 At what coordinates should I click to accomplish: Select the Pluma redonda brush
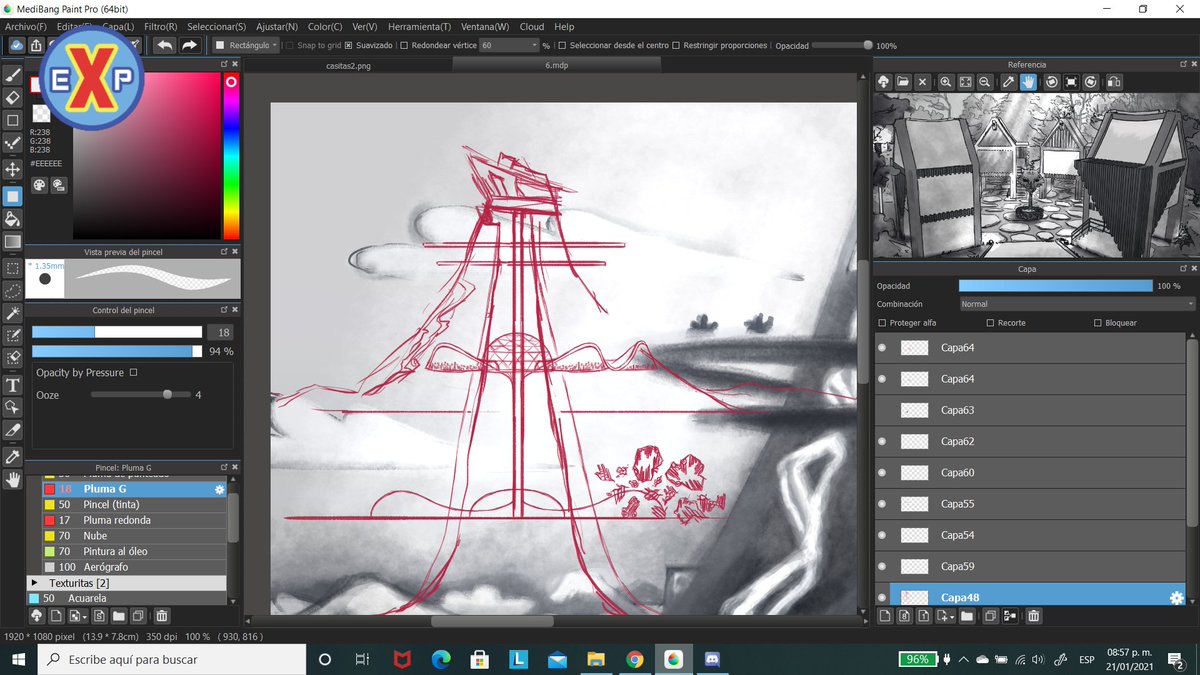[x=134, y=520]
